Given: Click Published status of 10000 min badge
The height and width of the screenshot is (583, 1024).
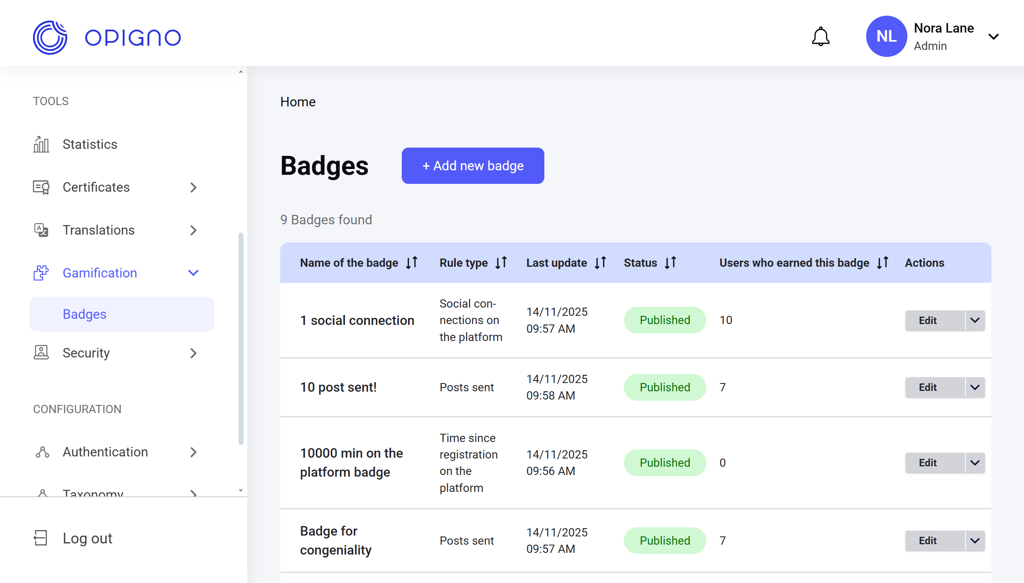Looking at the screenshot, I should (665, 462).
